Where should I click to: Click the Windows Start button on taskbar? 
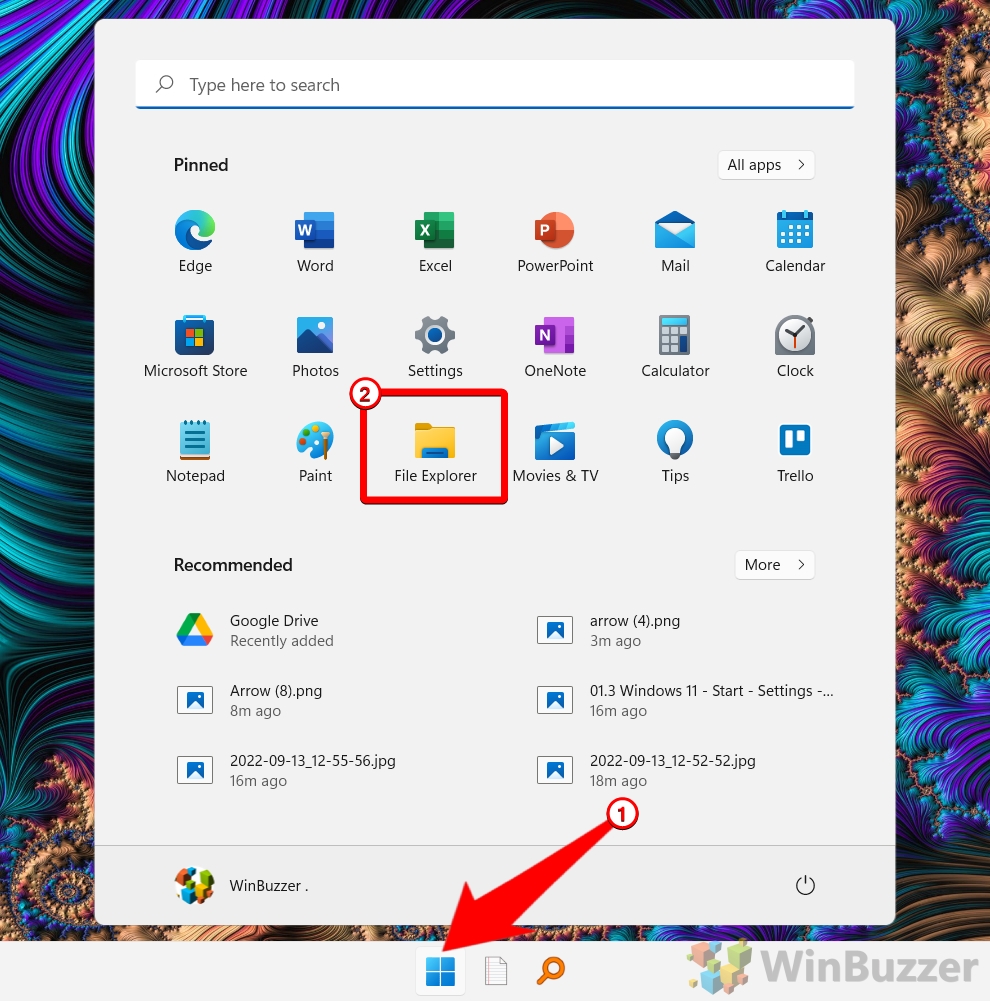pyautogui.click(x=440, y=971)
